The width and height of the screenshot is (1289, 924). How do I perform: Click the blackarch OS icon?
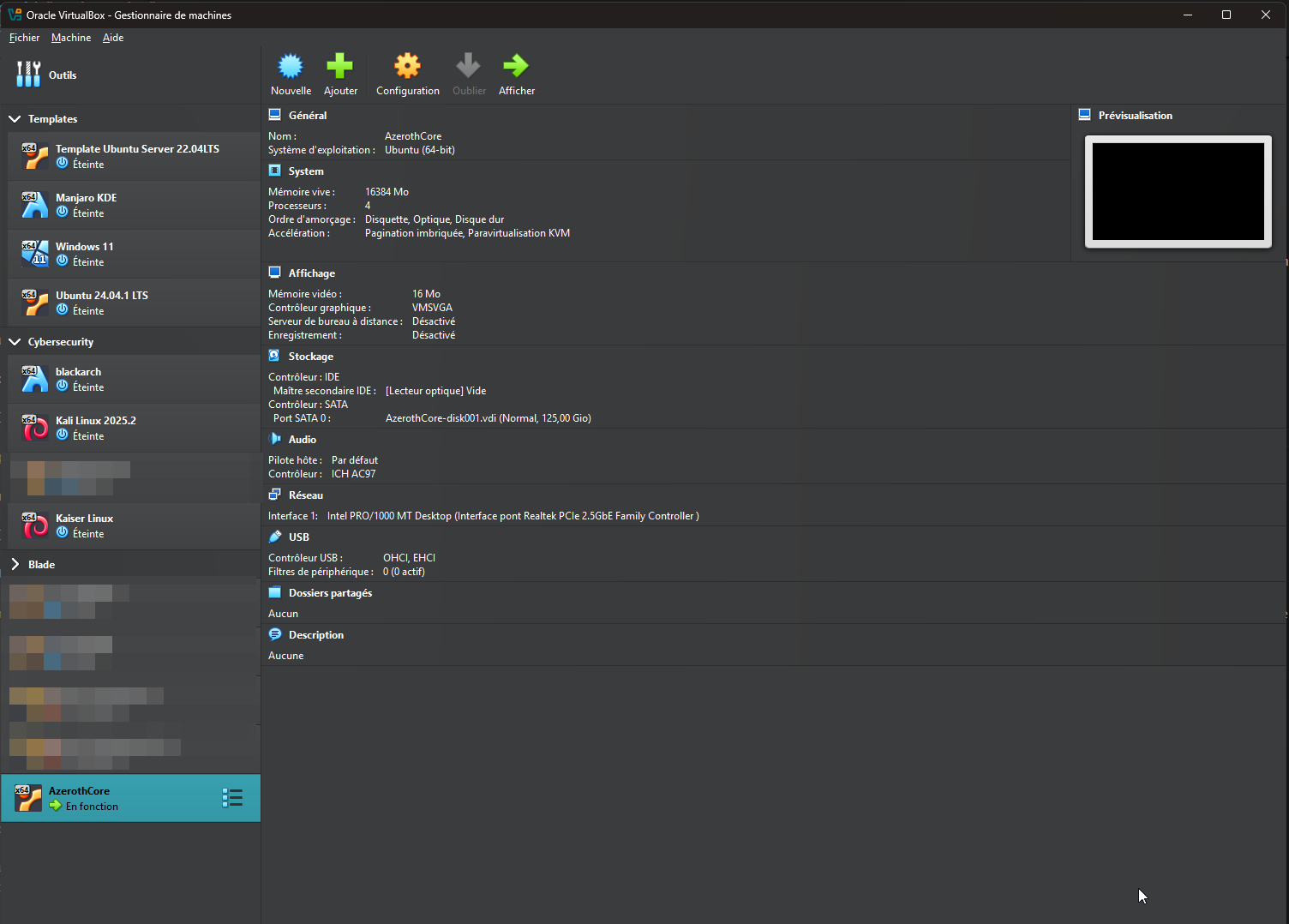35,379
